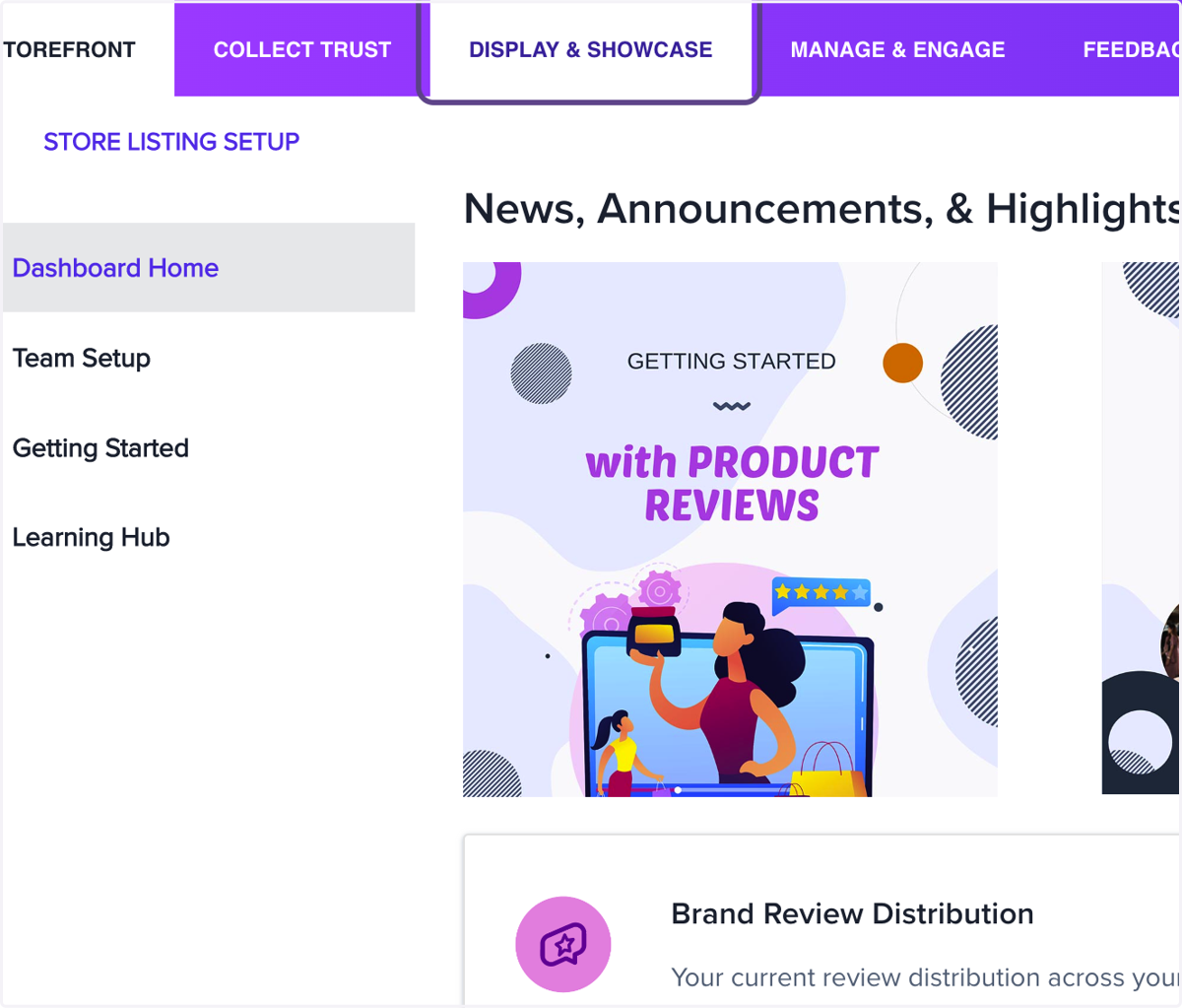Open the Store Listing Setup link
Image resolution: width=1182 pixels, height=1008 pixels.
pos(171,142)
